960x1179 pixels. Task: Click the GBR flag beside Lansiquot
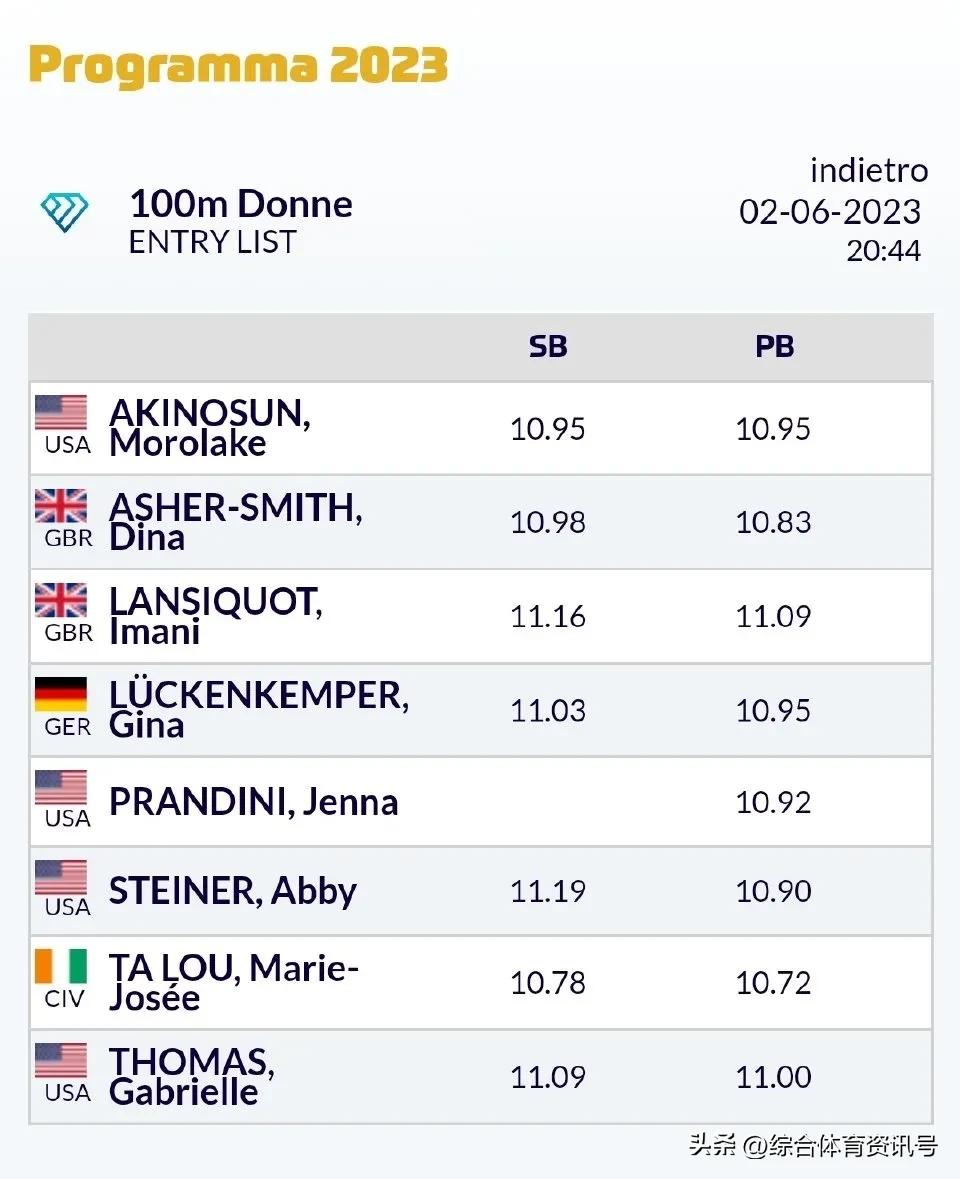coord(61,600)
